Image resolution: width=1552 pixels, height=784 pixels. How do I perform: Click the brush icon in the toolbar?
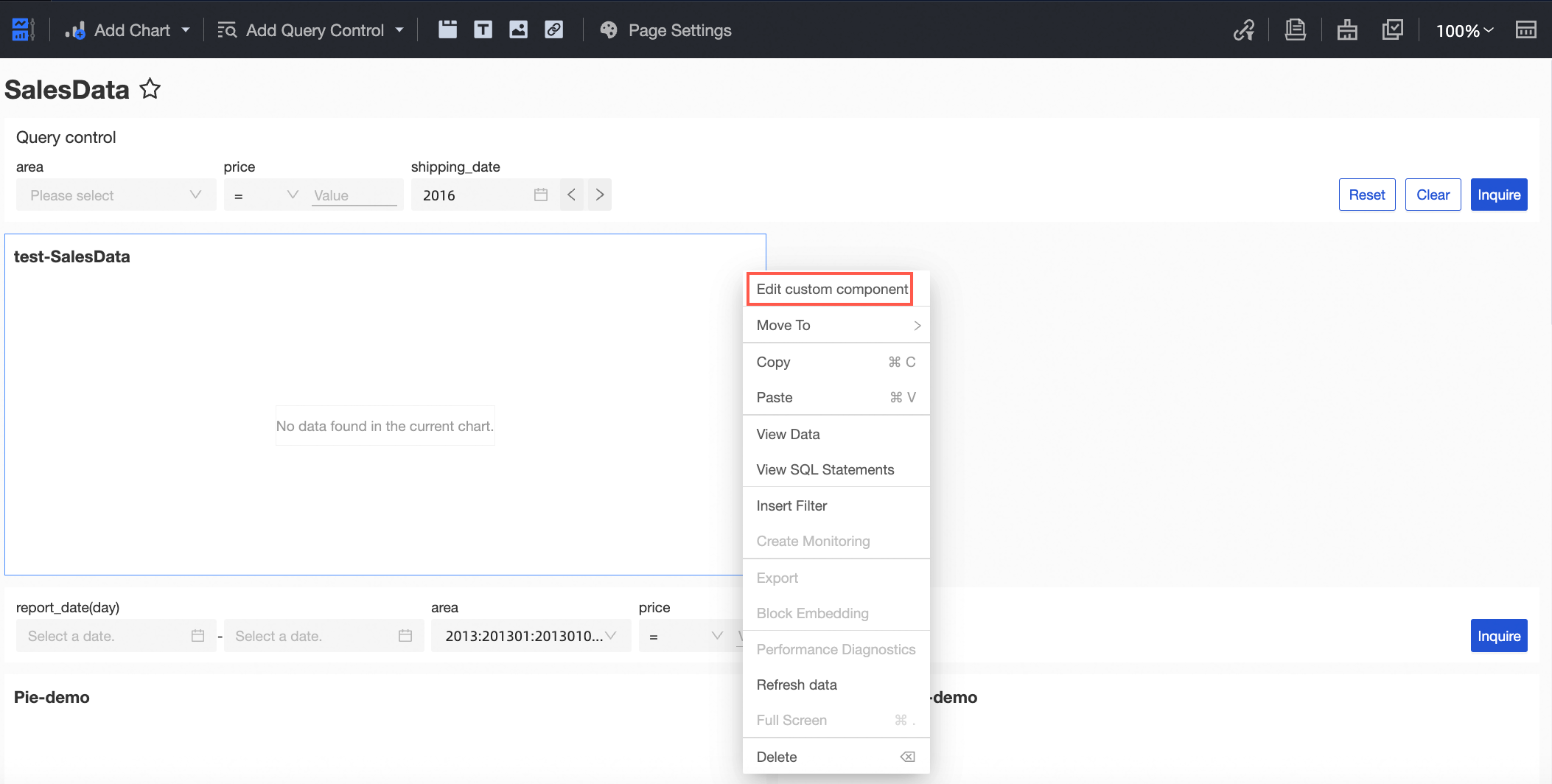coord(1347,30)
